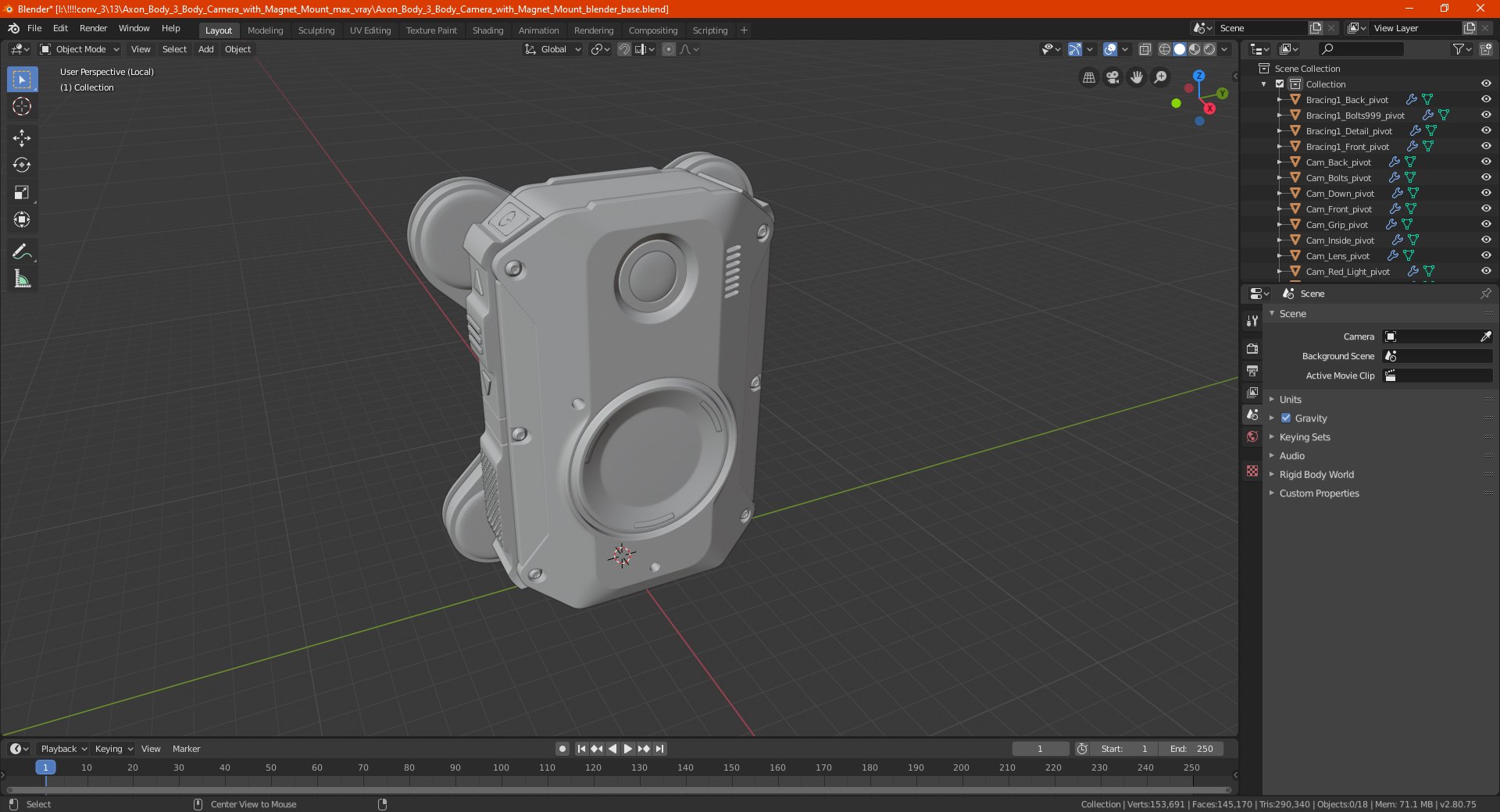The height and width of the screenshot is (812, 1500).
Task: Hide Cam_Back_pivot with eye icon
Action: [1486, 162]
